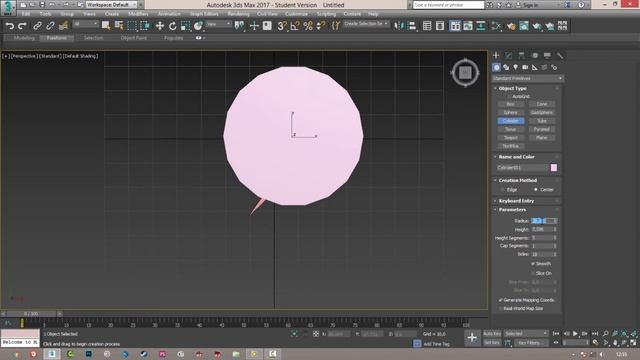This screenshot has height=360, width=640.
Task: Switch to the Modeling ribbon tab
Action: (x=24, y=38)
